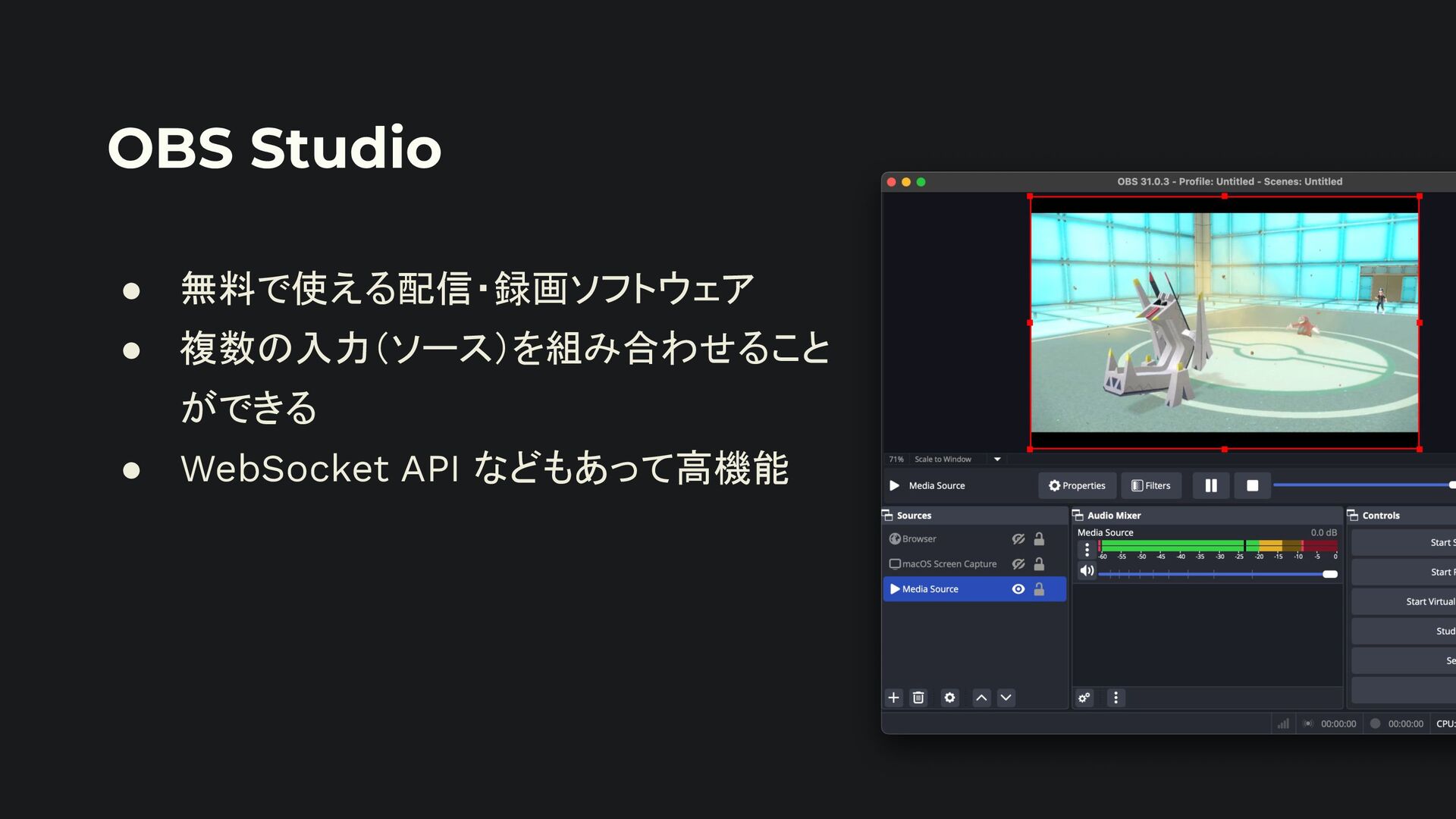Adjust the Media Source volume slider
The width and height of the screenshot is (1456, 819).
[1329, 574]
